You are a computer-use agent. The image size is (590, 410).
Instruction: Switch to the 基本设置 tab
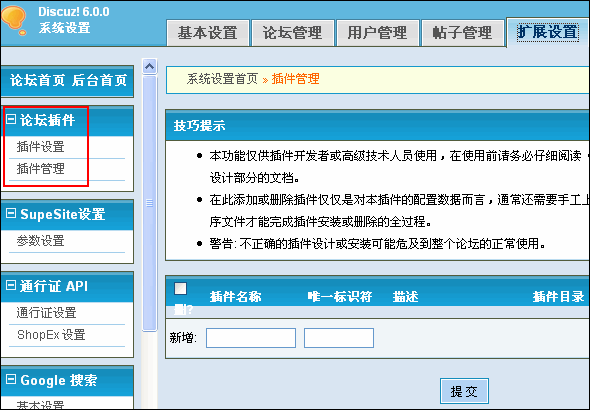tap(208, 33)
